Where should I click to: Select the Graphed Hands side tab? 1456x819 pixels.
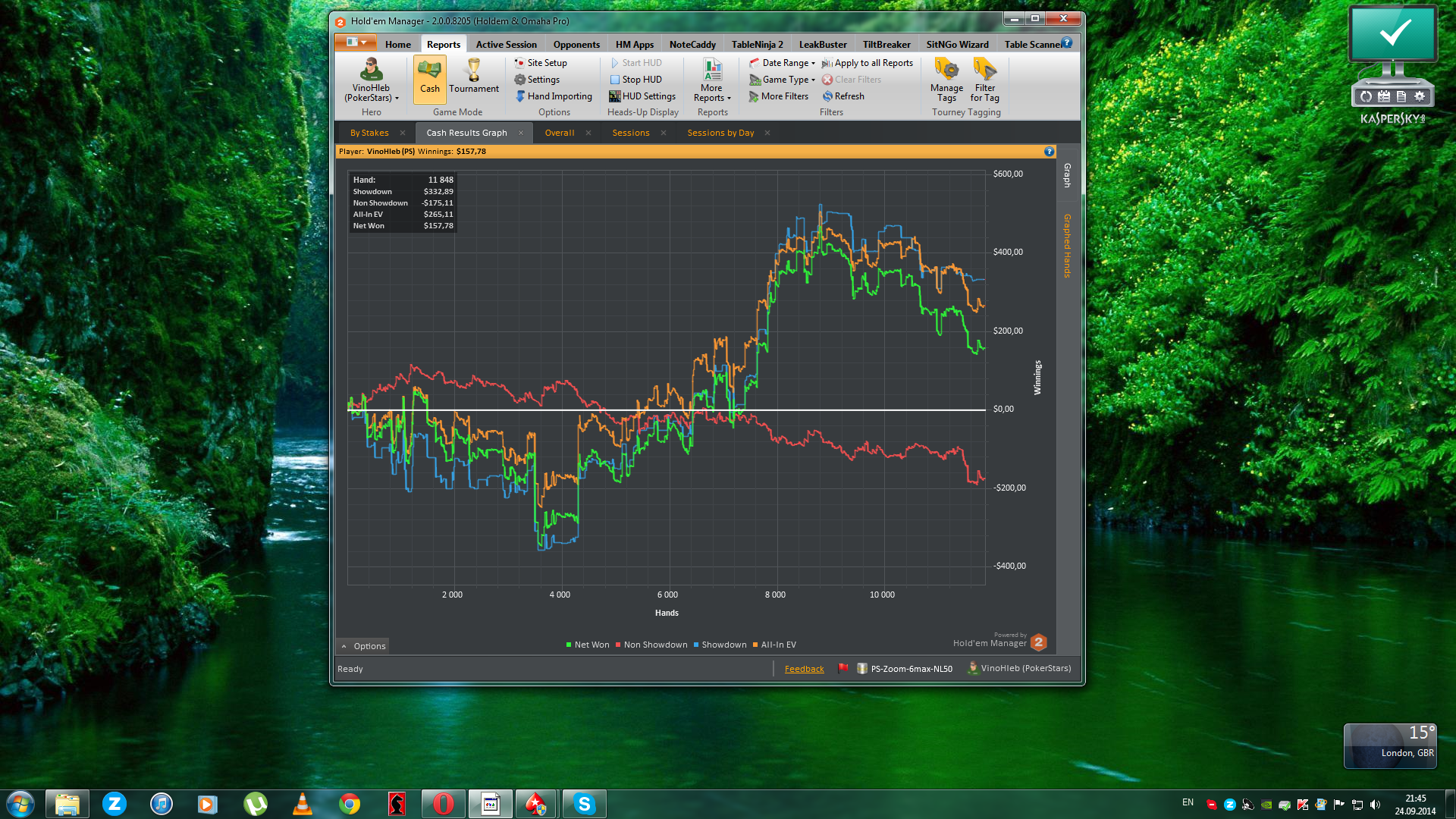click(x=1067, y=246)
